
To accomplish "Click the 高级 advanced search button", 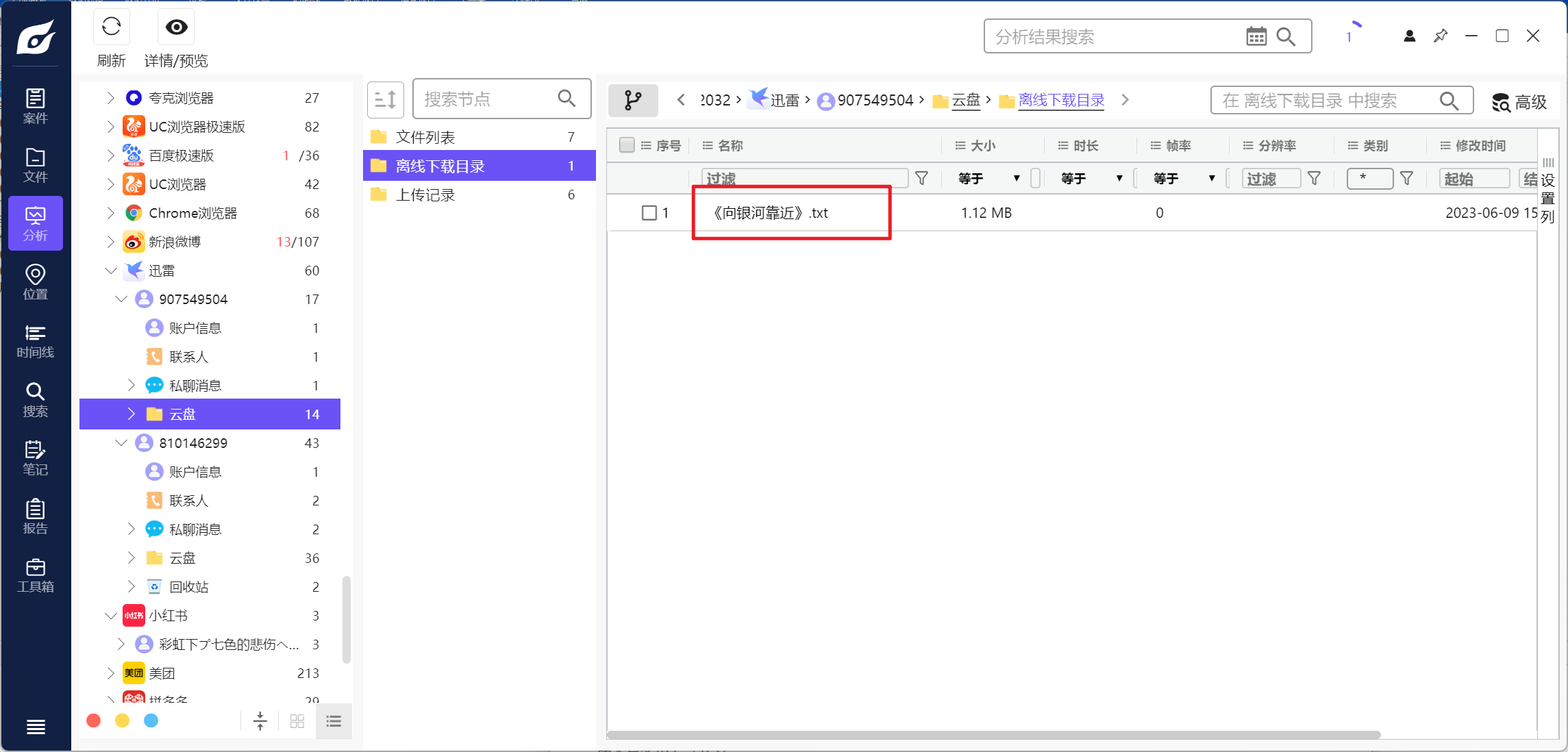I will pyautogui.click(x=1519, y=102).
